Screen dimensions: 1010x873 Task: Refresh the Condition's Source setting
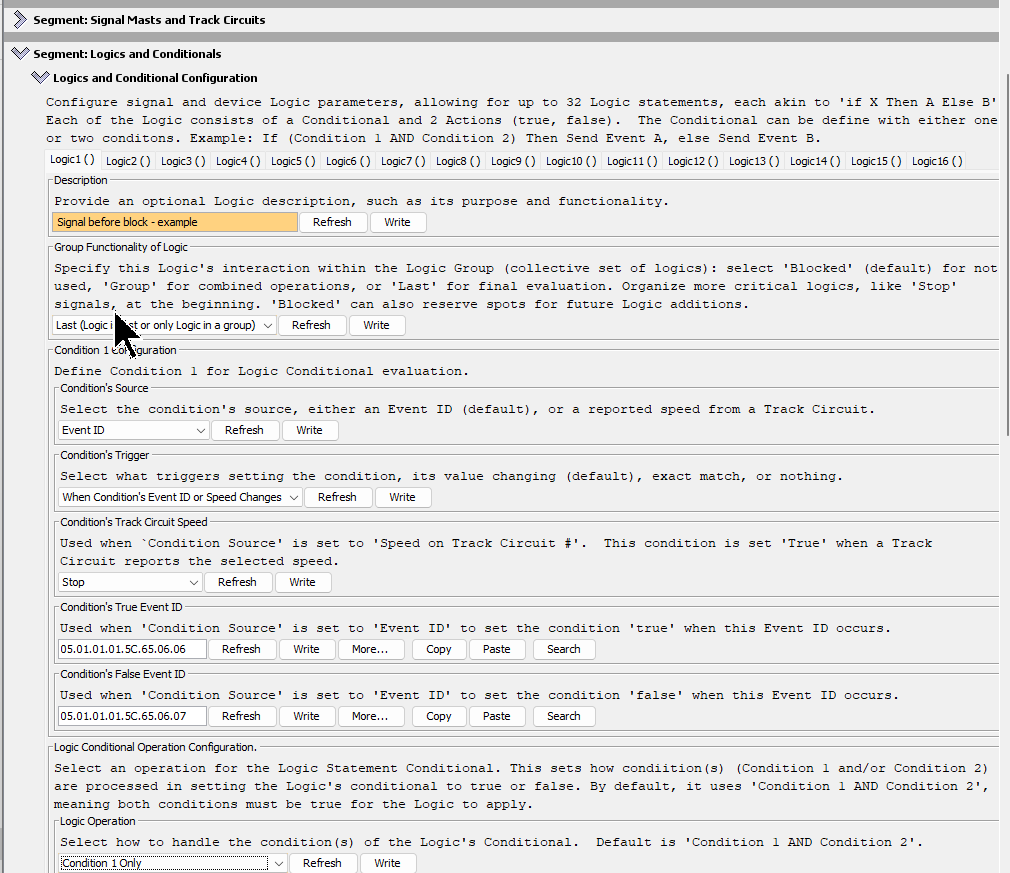tap(244, 430)
